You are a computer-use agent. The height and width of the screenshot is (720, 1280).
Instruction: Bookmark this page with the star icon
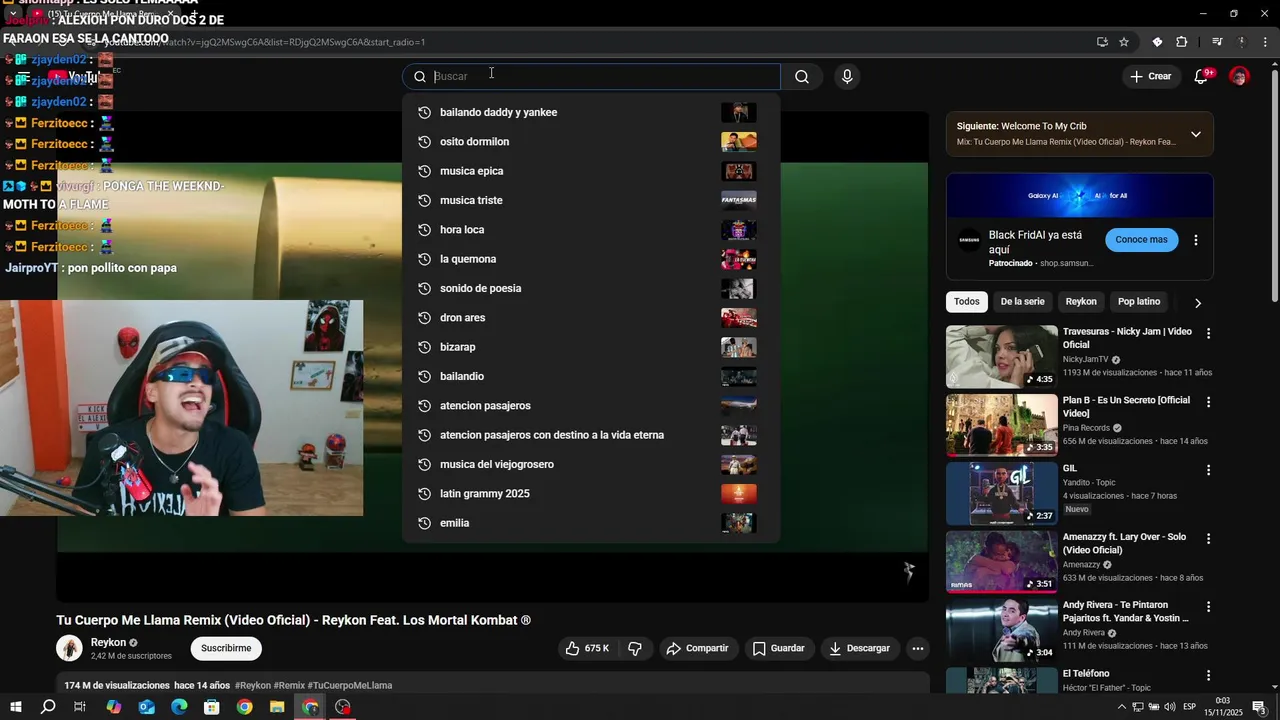[x=1124, y=42]
